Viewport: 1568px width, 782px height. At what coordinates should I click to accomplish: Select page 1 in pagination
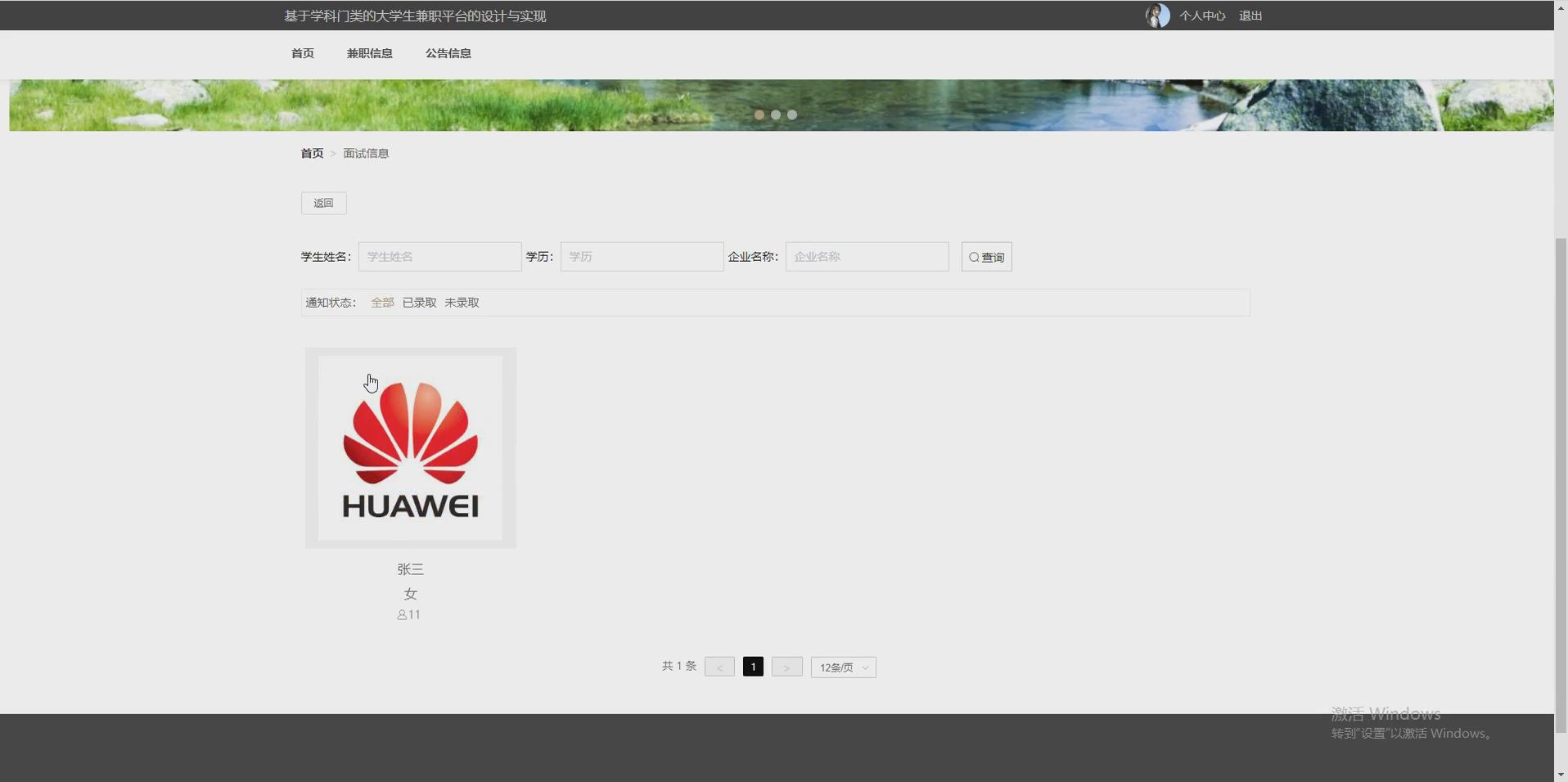pos(753,667)
